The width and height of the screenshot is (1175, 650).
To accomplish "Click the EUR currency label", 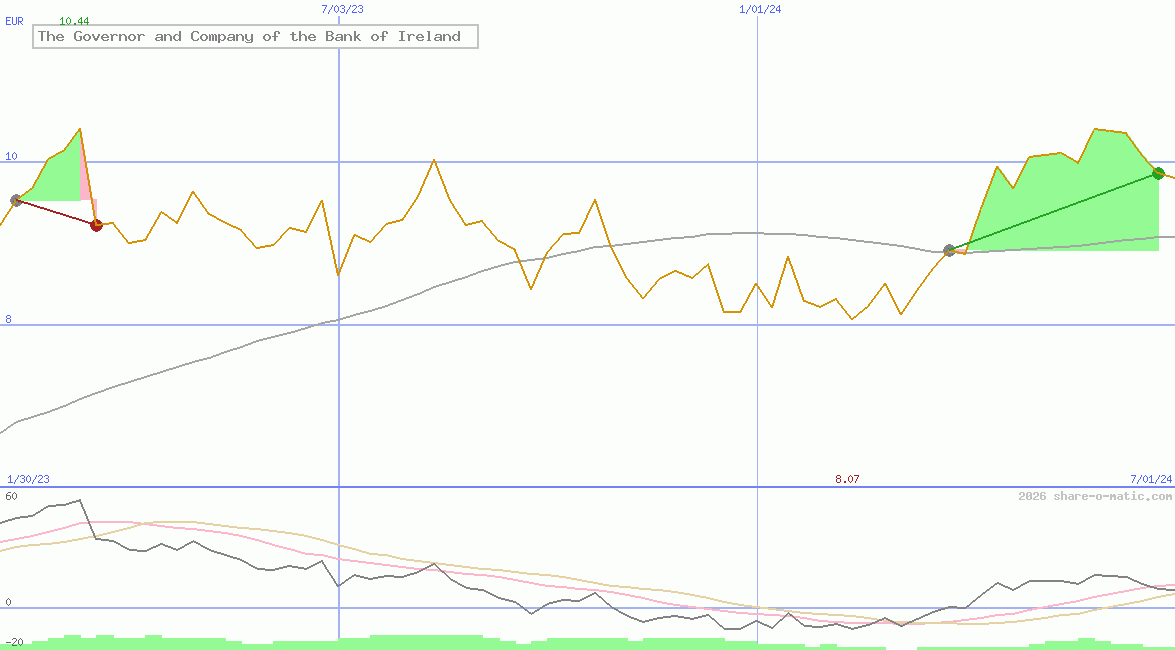I will 14,21.
